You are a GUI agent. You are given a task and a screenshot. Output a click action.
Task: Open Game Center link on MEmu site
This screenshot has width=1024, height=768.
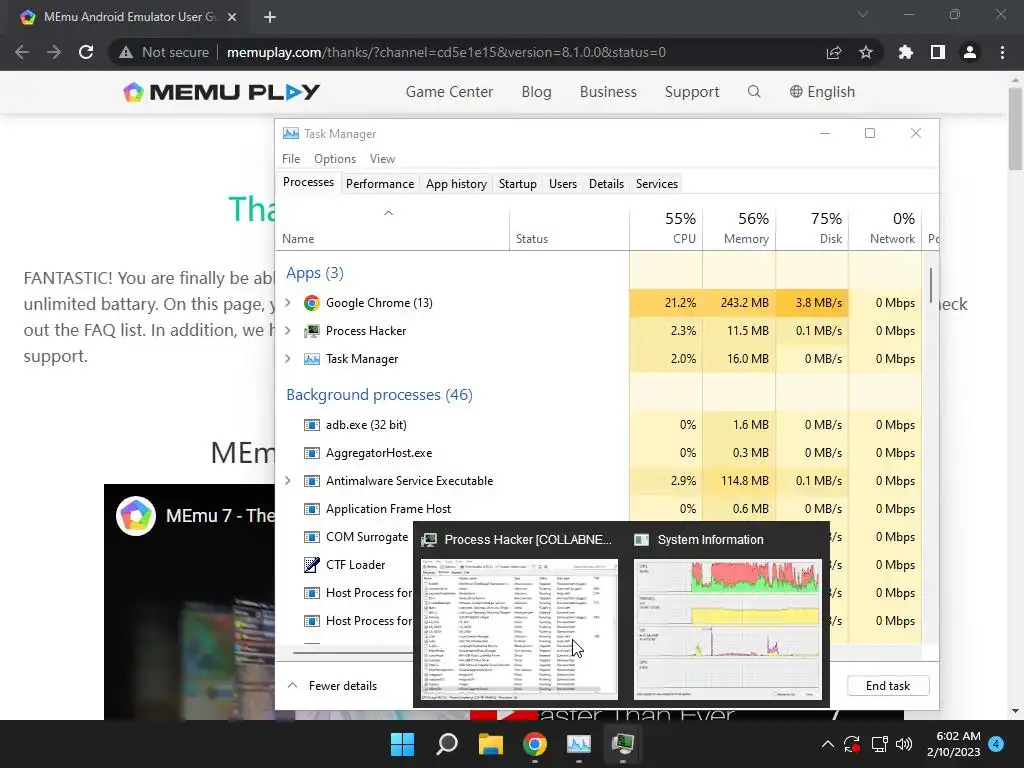coord(449,92)
